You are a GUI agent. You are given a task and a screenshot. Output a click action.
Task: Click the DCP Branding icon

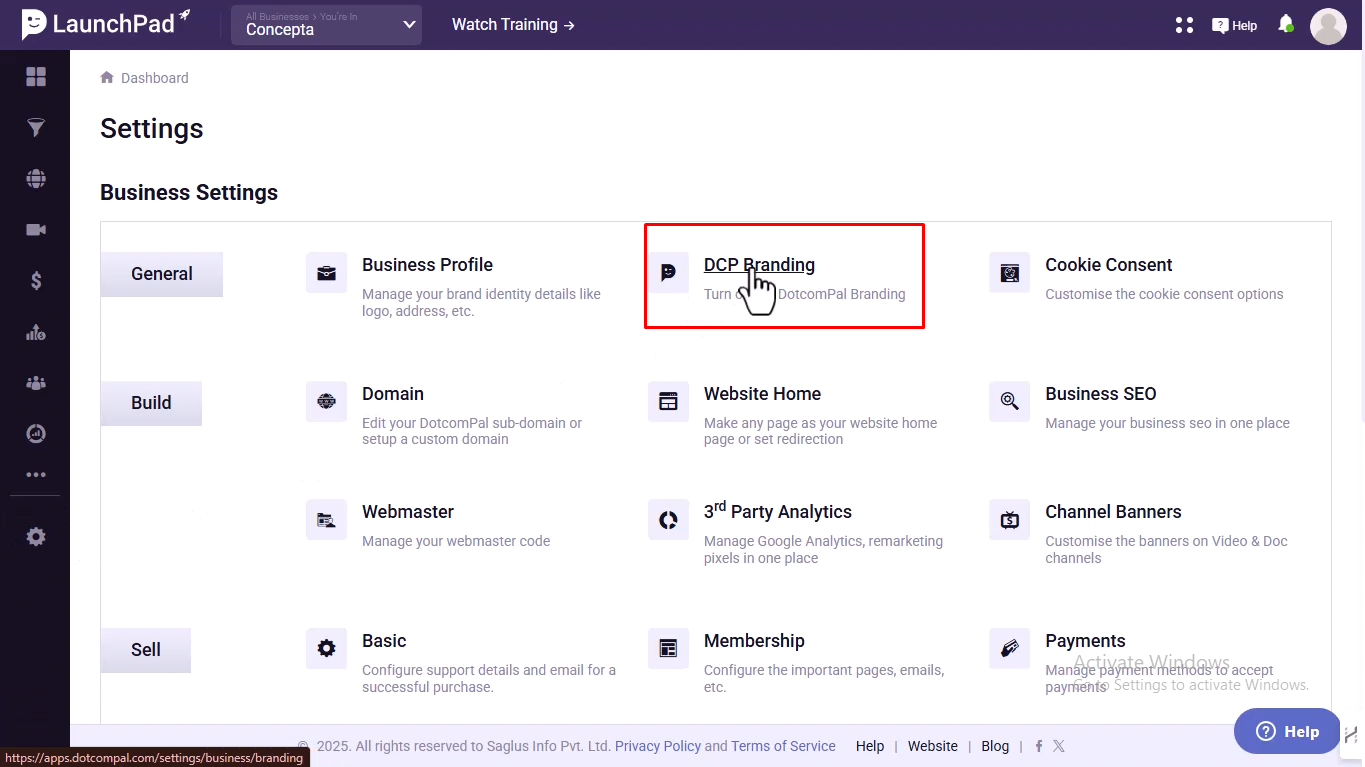668,273
